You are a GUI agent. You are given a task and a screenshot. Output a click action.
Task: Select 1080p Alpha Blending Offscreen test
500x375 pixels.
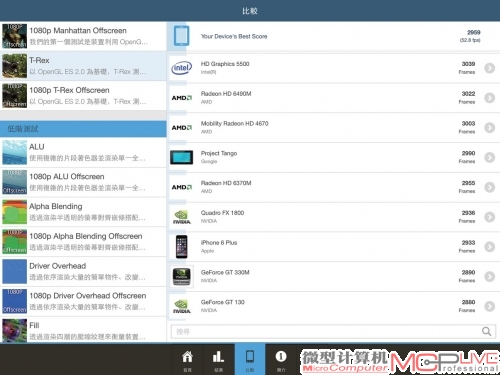point(83,242)
